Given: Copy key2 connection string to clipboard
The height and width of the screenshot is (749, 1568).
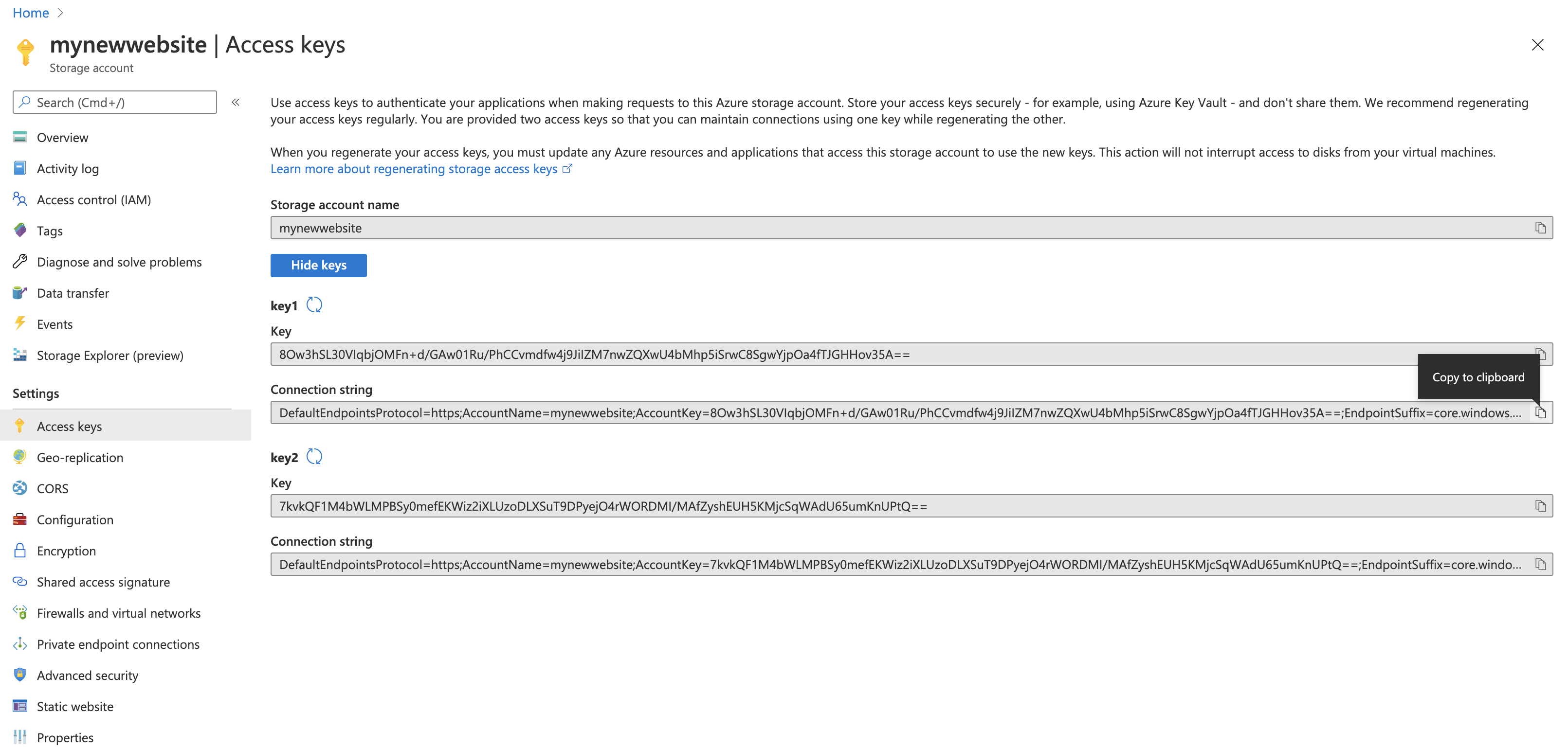Looking at the screenshot, I should (1540, 564).
